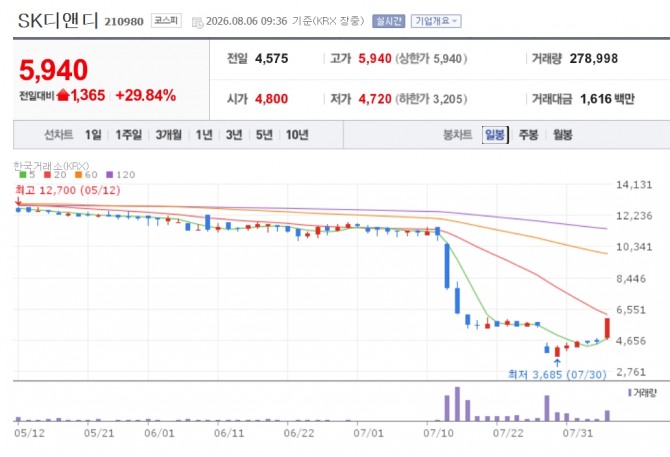
Task: Click the red 20-day moving average legend
Action: (55, 175)
